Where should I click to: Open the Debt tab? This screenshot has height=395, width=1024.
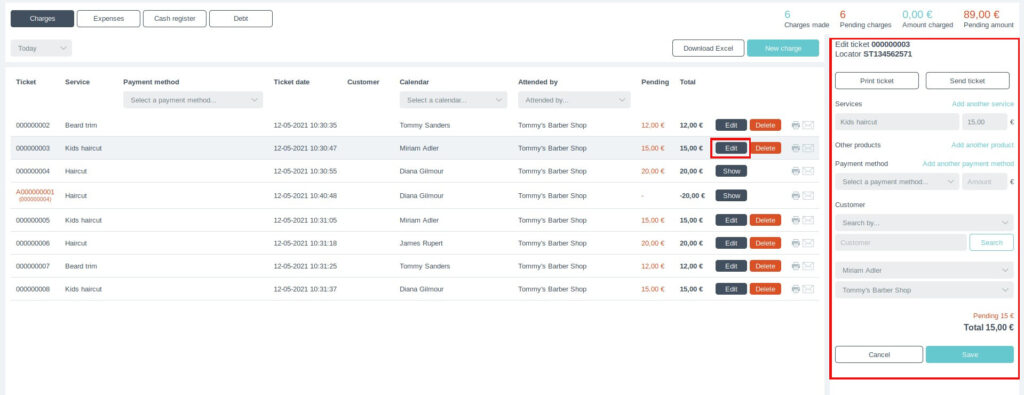[241, 19]
